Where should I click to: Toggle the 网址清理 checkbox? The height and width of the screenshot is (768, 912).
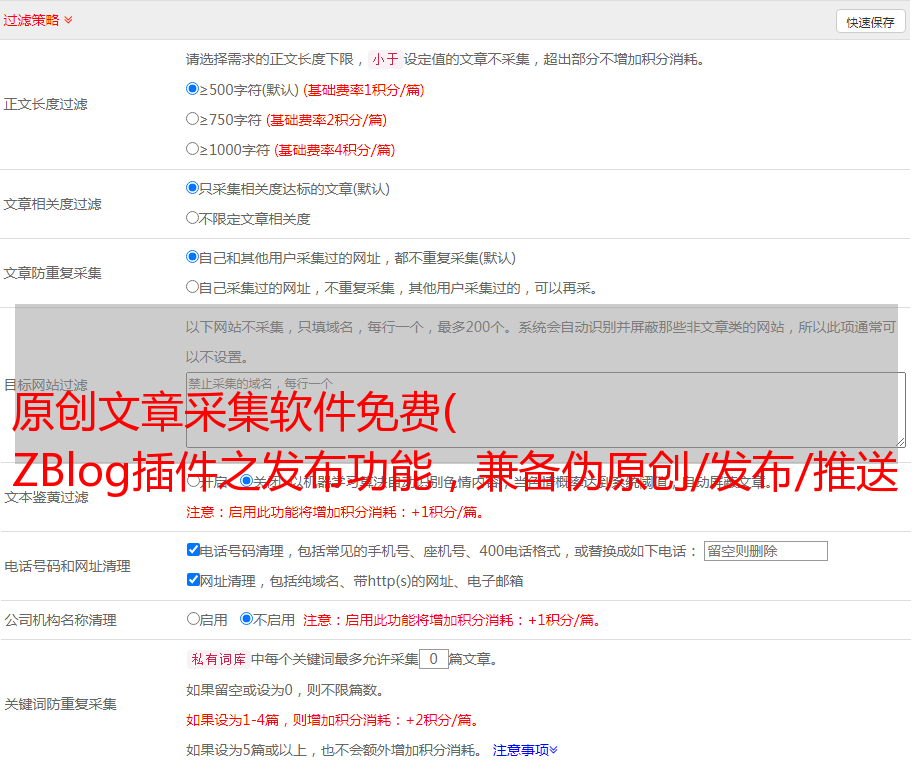(193, 579)
